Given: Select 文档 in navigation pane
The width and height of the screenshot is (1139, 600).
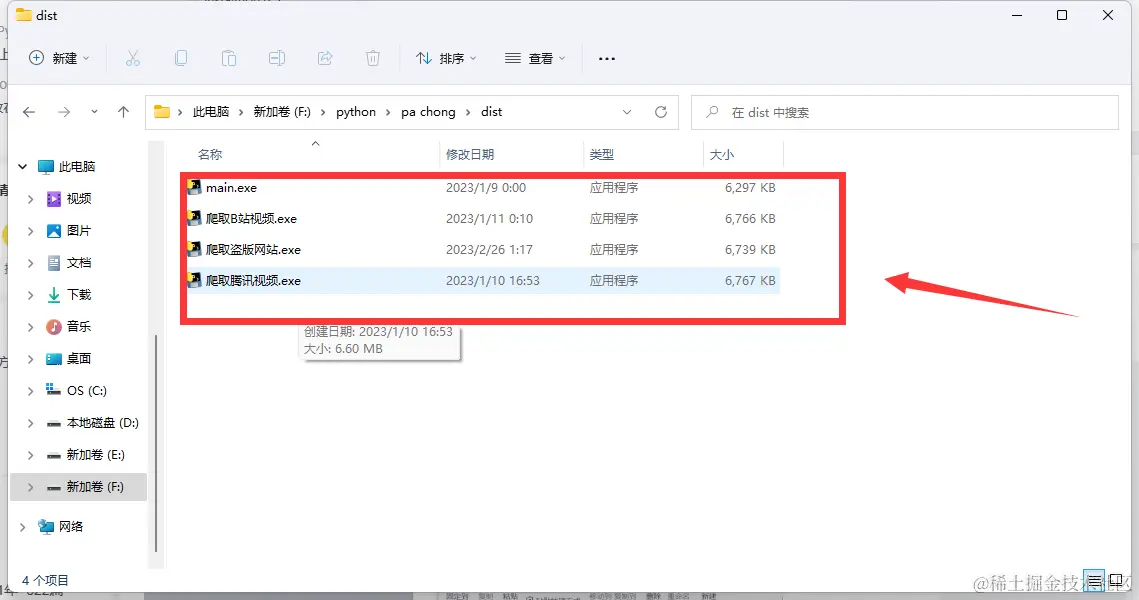Looking at the screenshot, I should pos(78,262).
